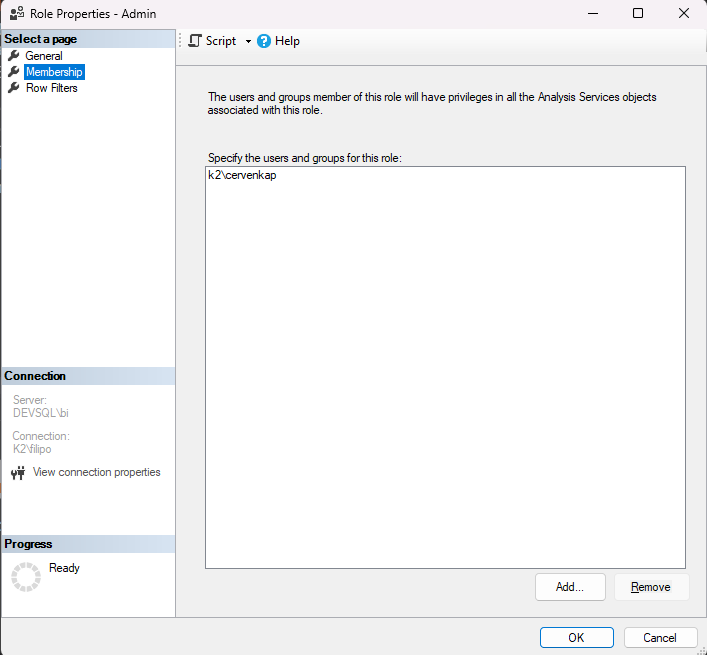Close the Role Properties dialog
The height and width of the screenshot is (655, 707).
pyautogui.click(x=684, y=14)
